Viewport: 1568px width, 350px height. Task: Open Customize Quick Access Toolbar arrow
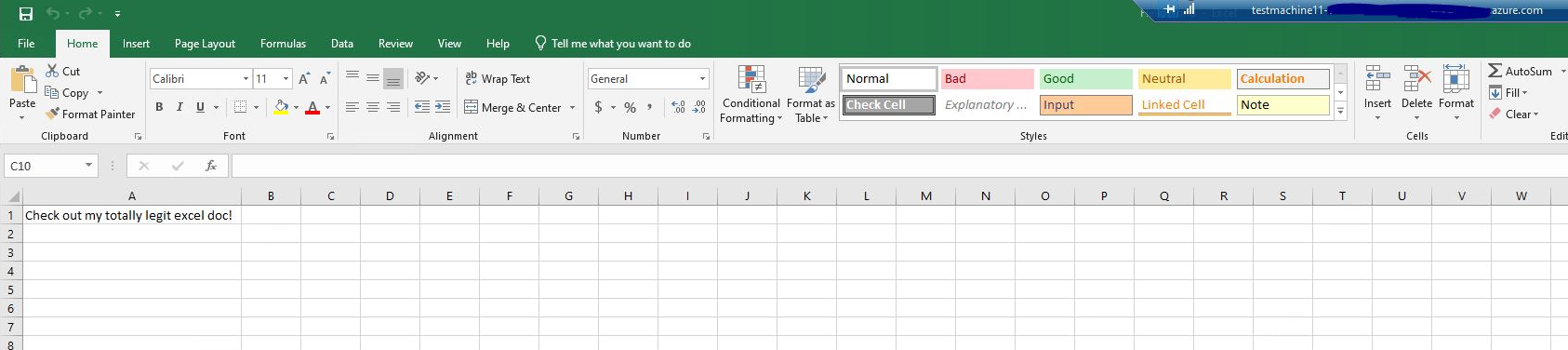(x=117, y=14)
